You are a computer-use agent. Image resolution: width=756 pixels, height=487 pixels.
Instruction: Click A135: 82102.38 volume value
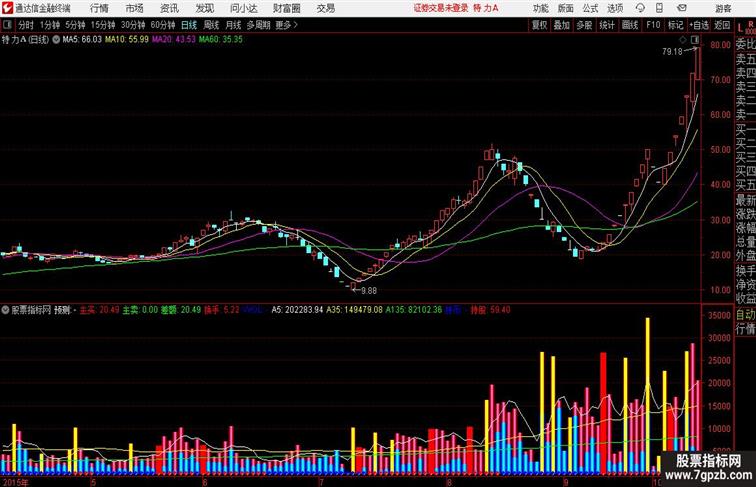[414, 310]
